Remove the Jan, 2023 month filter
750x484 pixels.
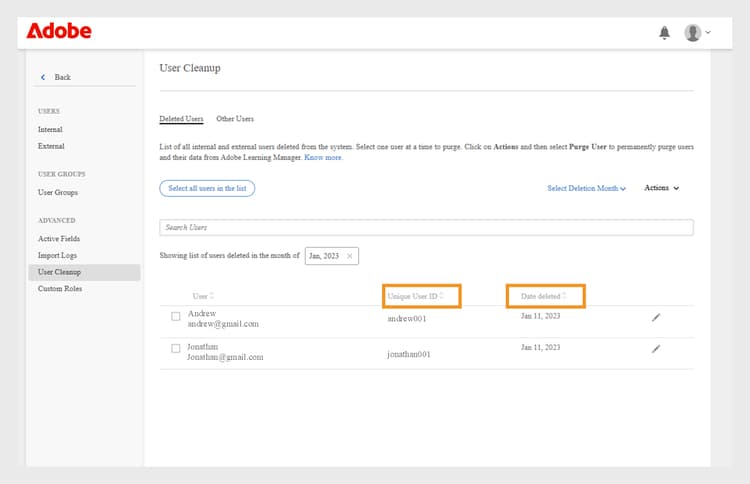349,256
